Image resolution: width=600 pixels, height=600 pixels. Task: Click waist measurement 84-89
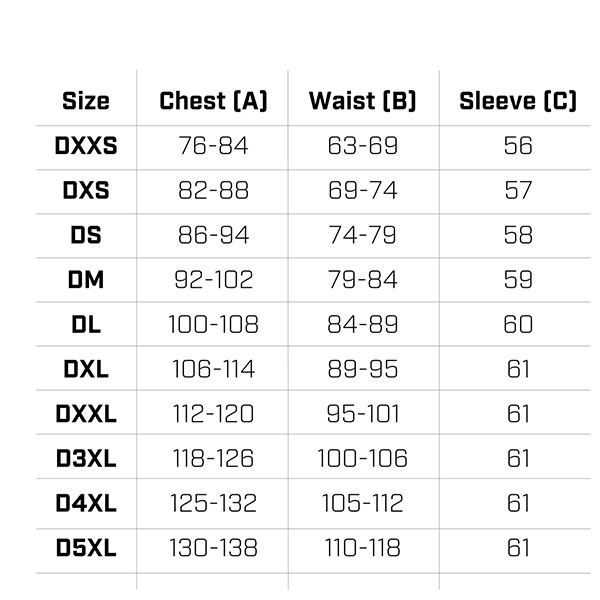coord(362,325)
